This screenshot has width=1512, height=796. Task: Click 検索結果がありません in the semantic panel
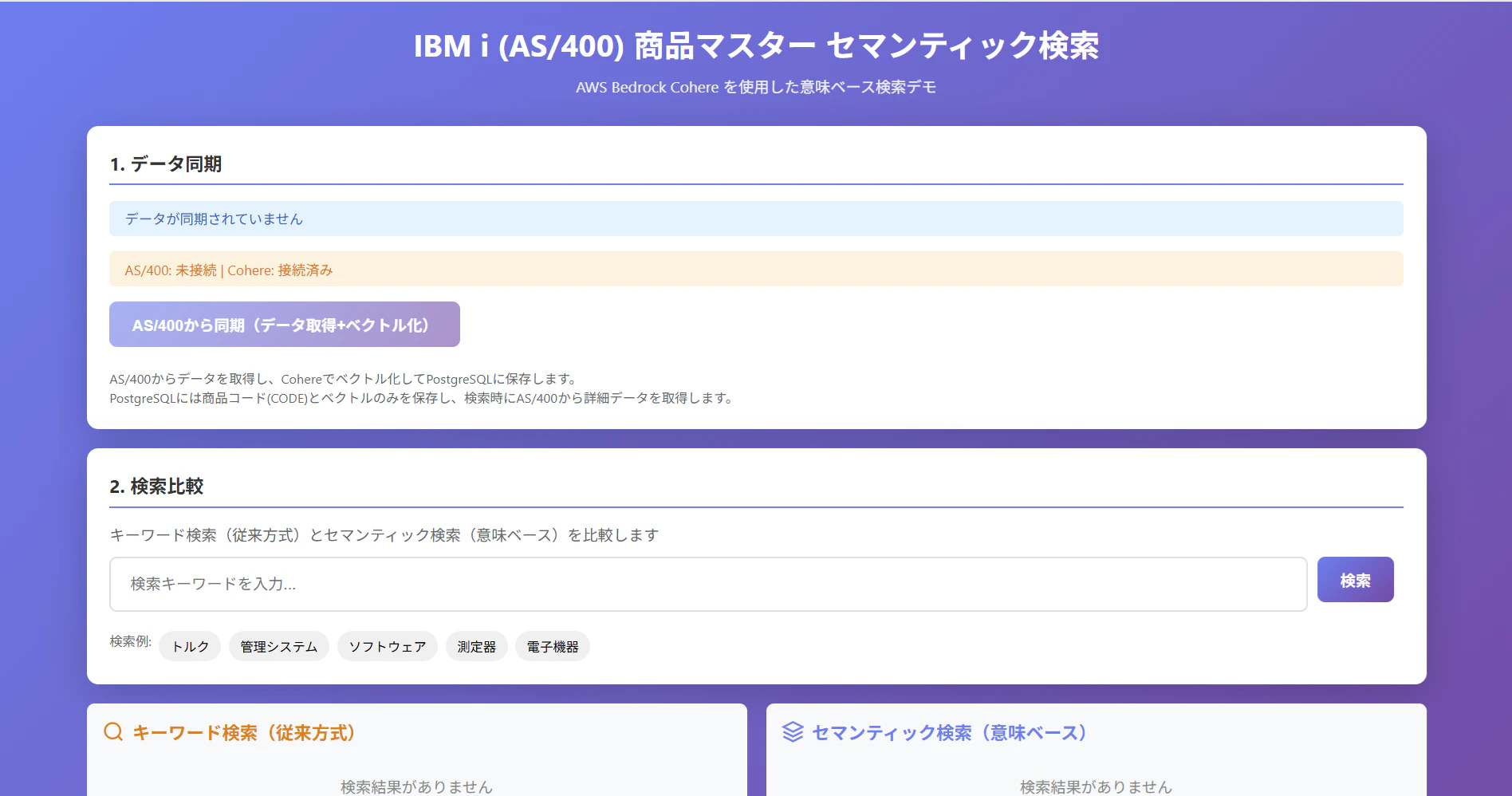coord(1096,786)
